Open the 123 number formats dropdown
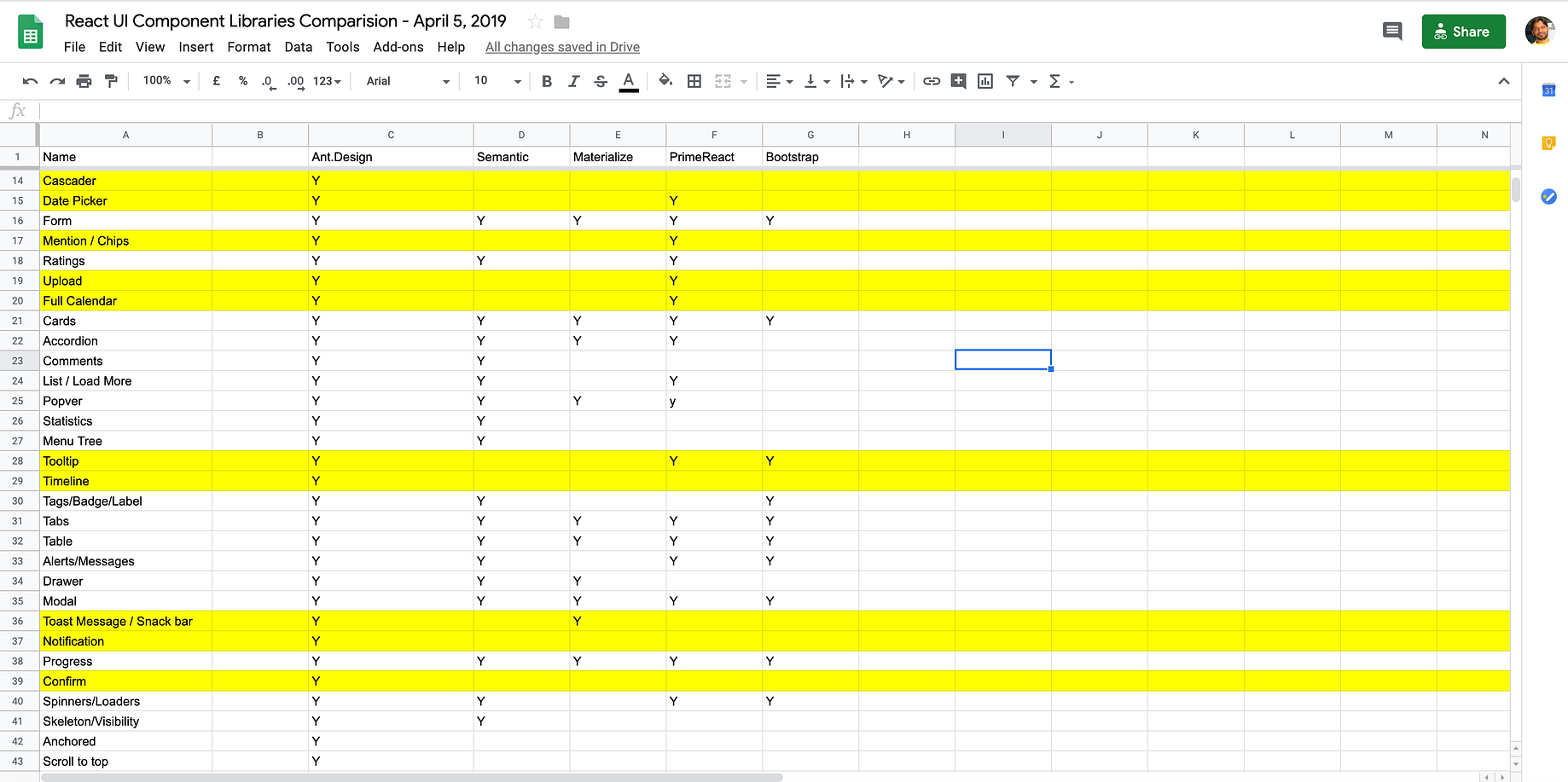Screen dimensions: 1568x782 coord(327,81)
